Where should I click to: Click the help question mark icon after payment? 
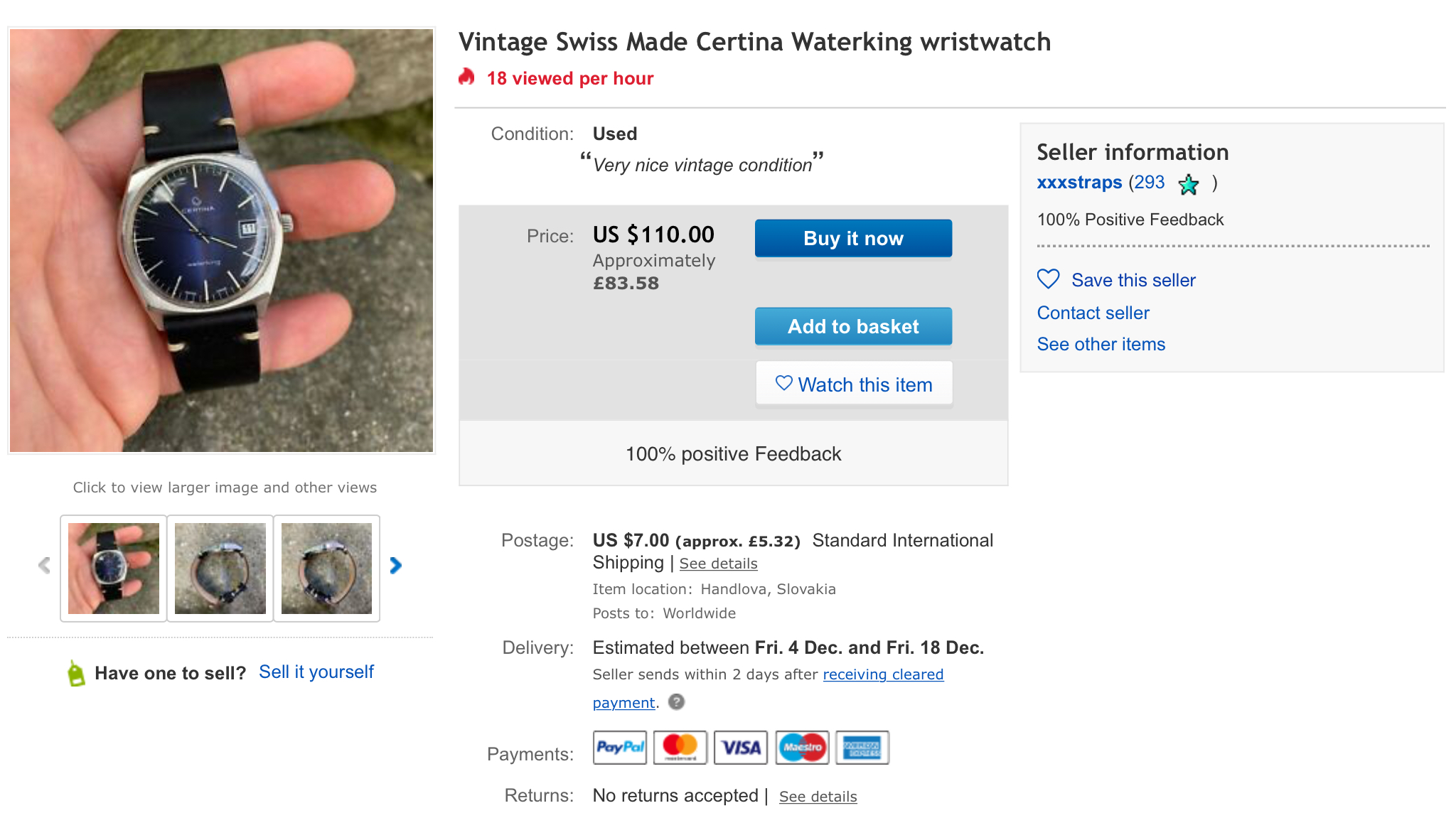click(x=677, y=702)
